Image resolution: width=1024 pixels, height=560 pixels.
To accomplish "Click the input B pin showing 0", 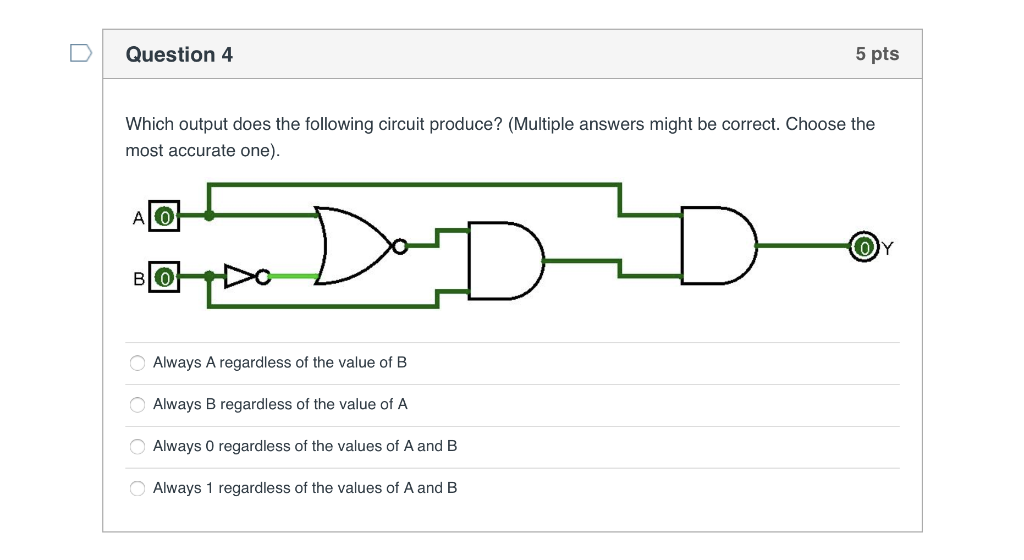I will pyautogui.click(x=164, y=277).
